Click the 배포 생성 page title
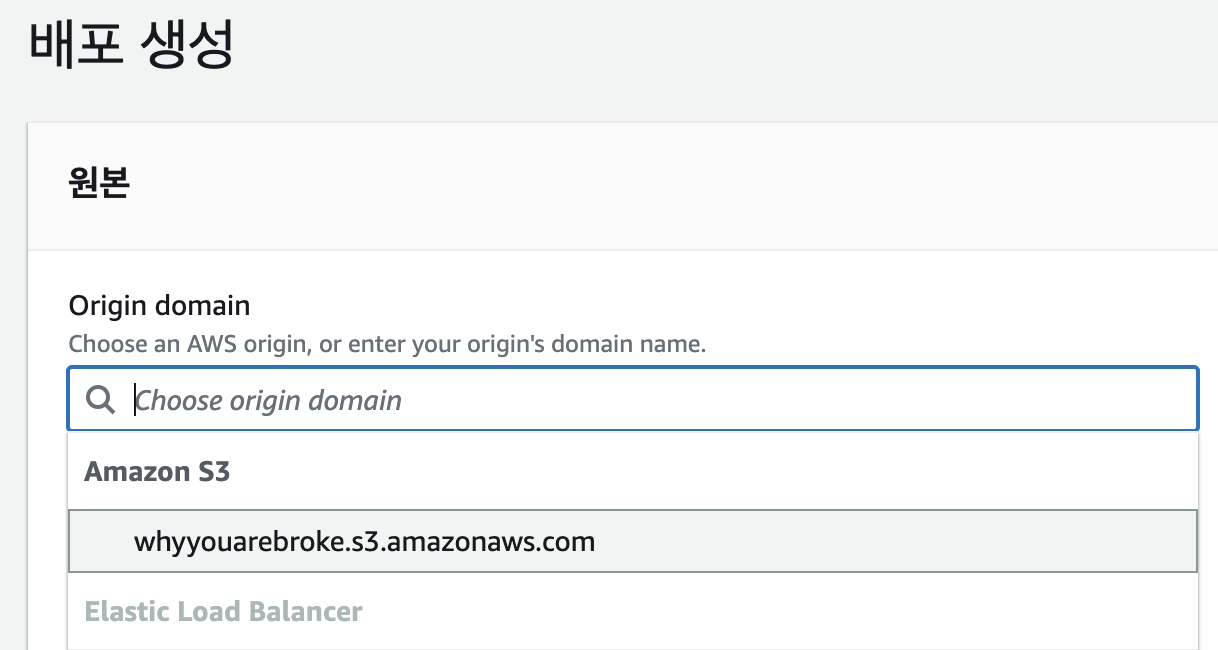 coord(131,46)
